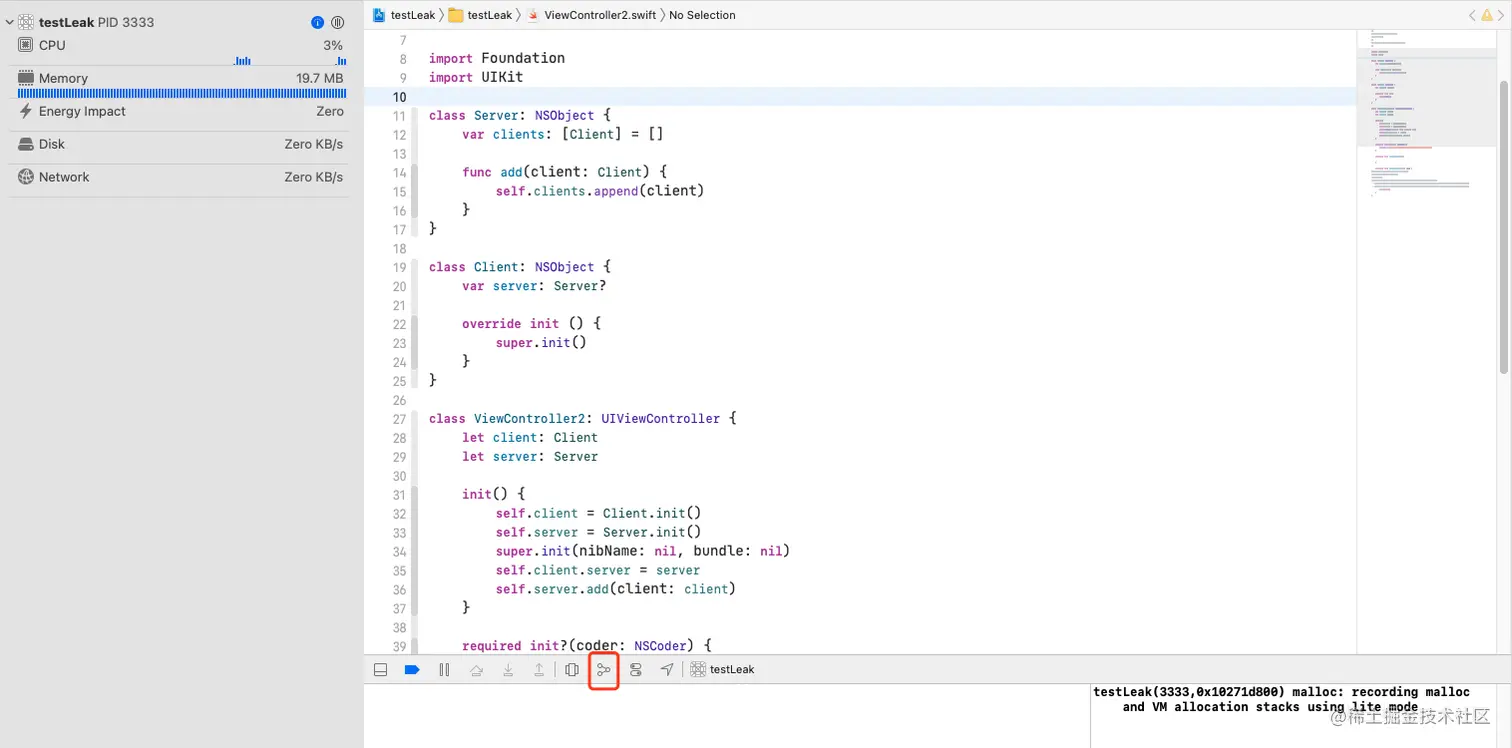The image size is (1512, 748).
Task: Click 'self.server = Server.init()' line
Action: pyautogui.click(x=598, y=533)
